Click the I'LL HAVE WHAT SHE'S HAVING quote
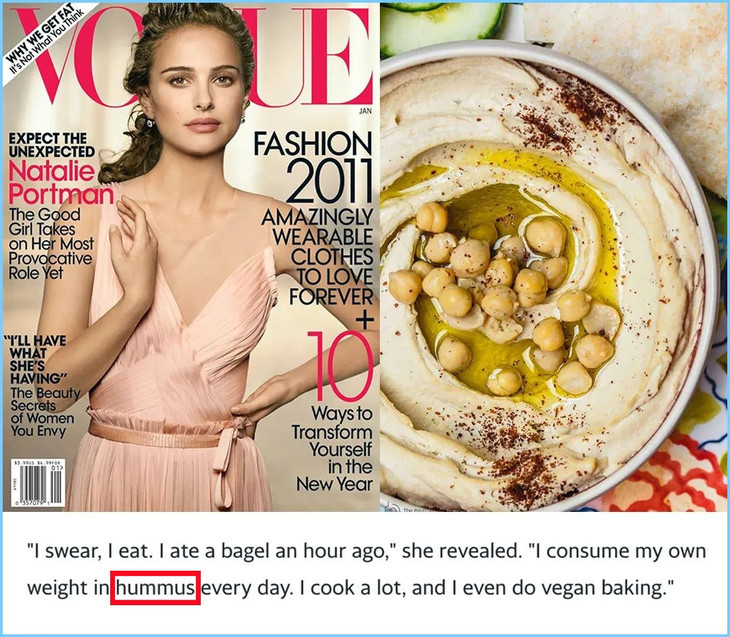The width and height of the screenshot is (730, 637). 36,359
